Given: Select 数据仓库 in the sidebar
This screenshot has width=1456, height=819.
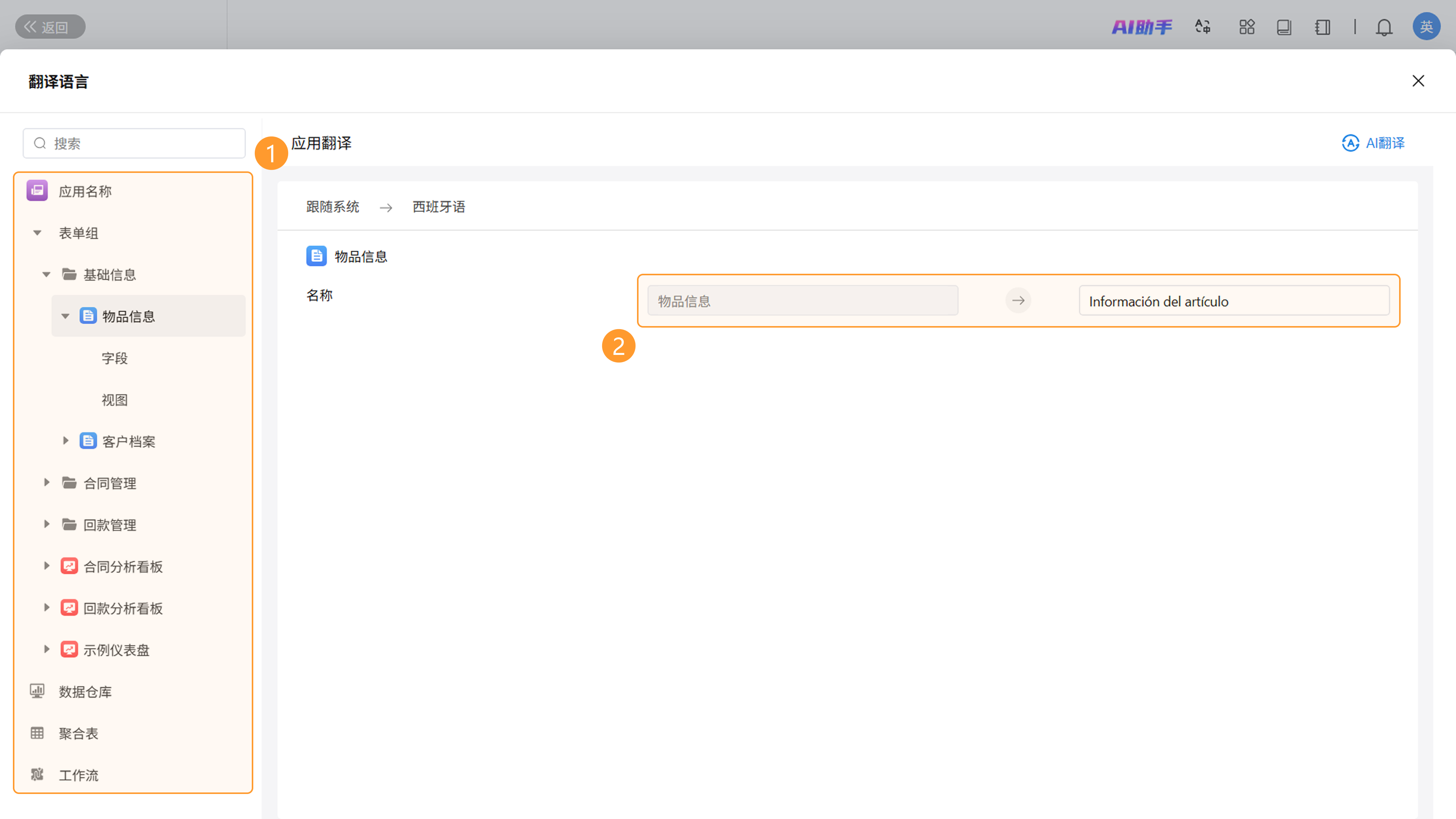Looking at the screenshot, I should tap(85, 692).
